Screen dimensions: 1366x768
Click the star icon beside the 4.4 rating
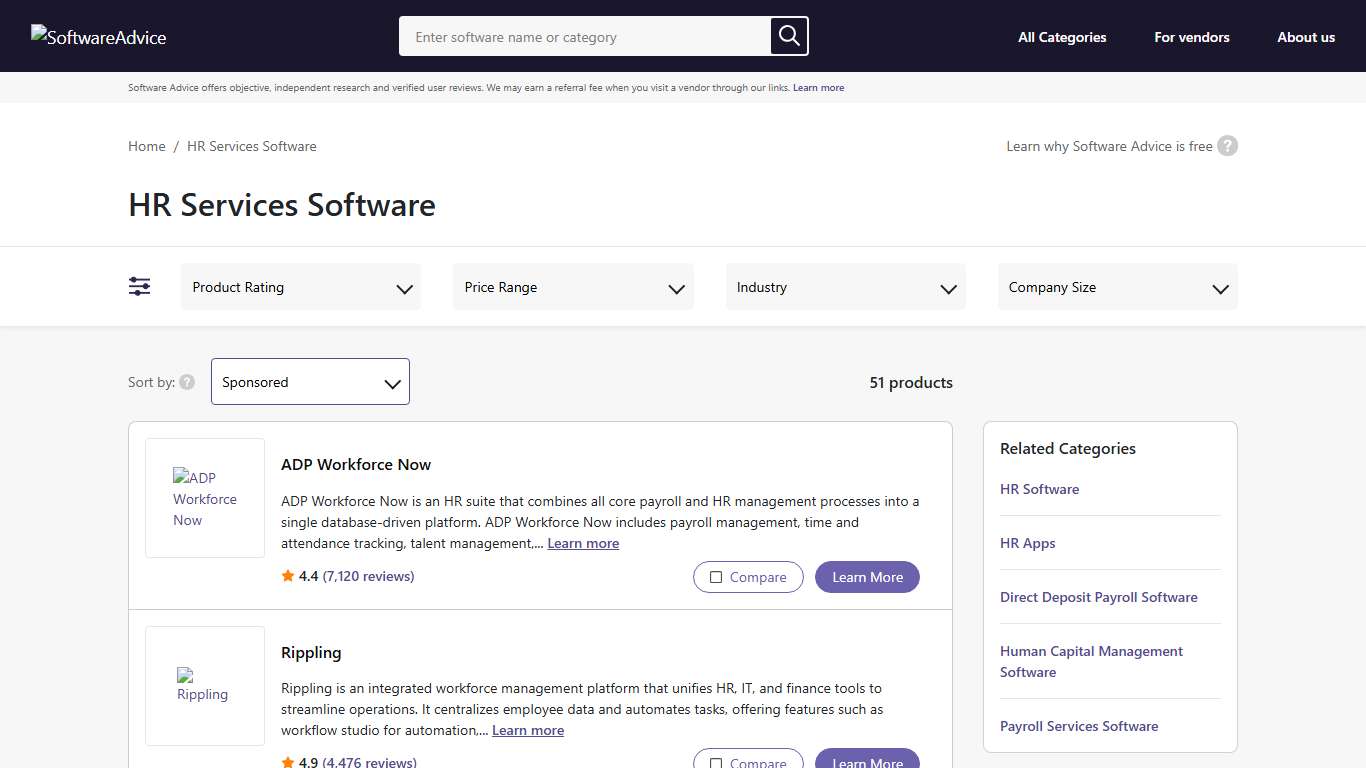click(x=288, y=575)
